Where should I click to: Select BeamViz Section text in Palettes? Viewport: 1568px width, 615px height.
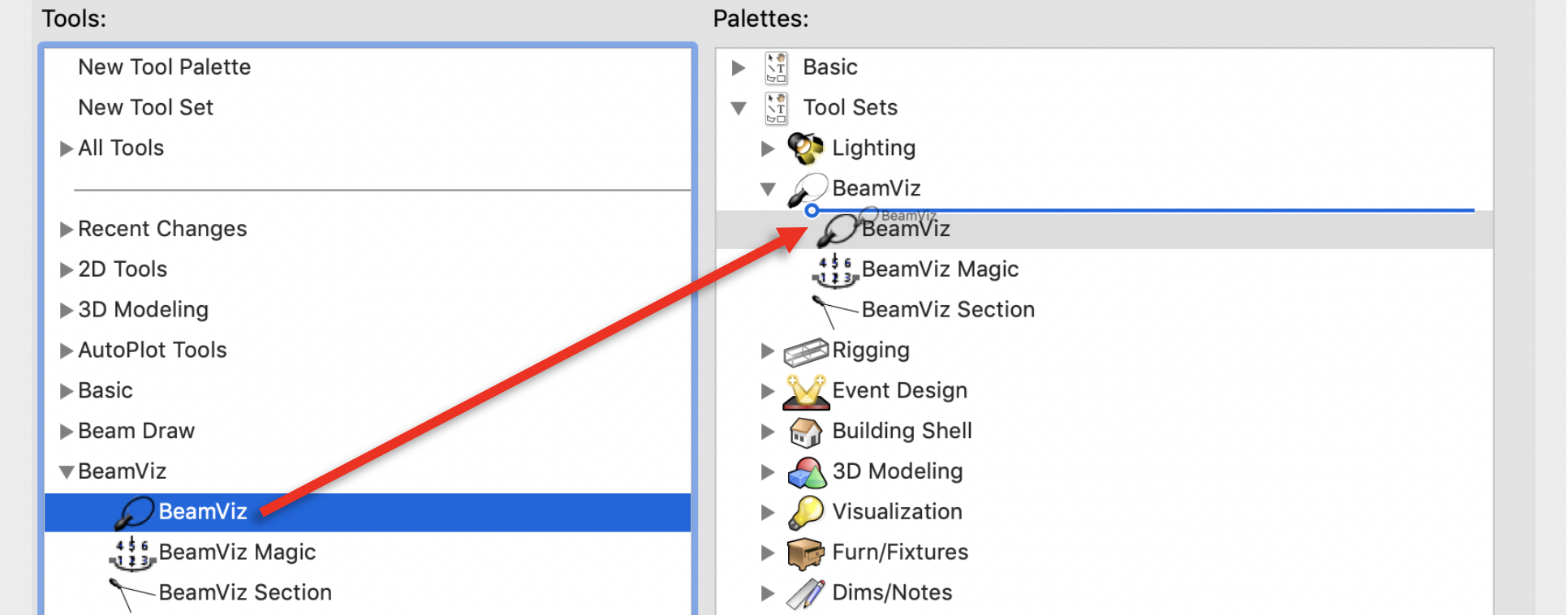click(x=948, y=310)
